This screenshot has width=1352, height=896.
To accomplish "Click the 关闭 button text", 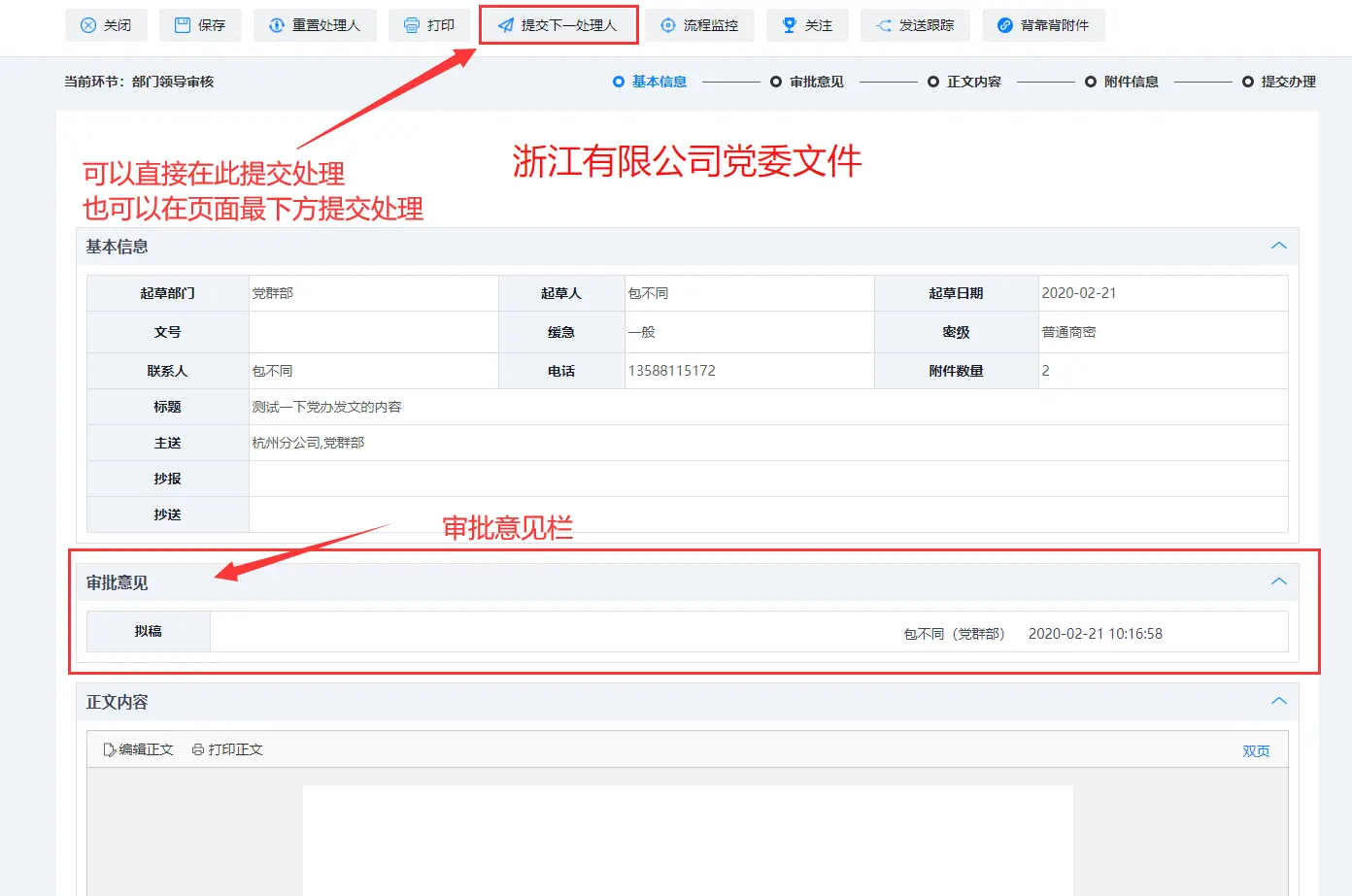I will pyautogui.click(x=118, y=25).
